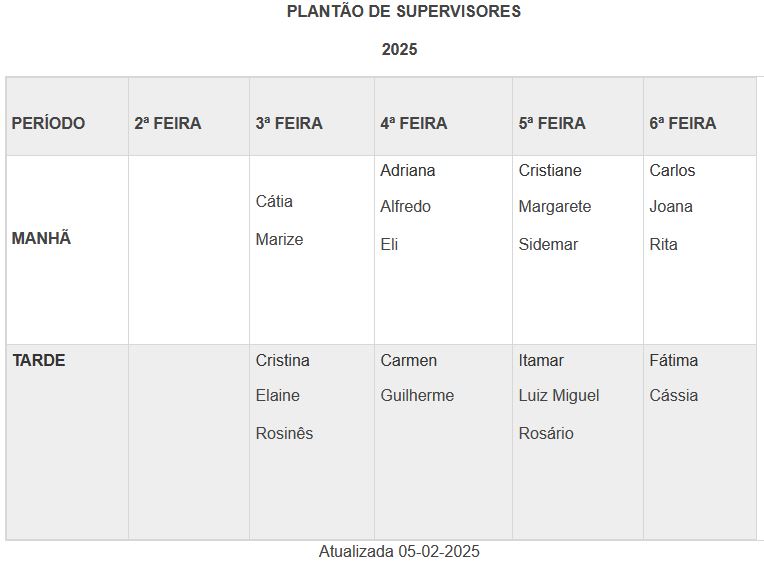Click on the name Adriana

pyautogui.click(x=408, y=170)
